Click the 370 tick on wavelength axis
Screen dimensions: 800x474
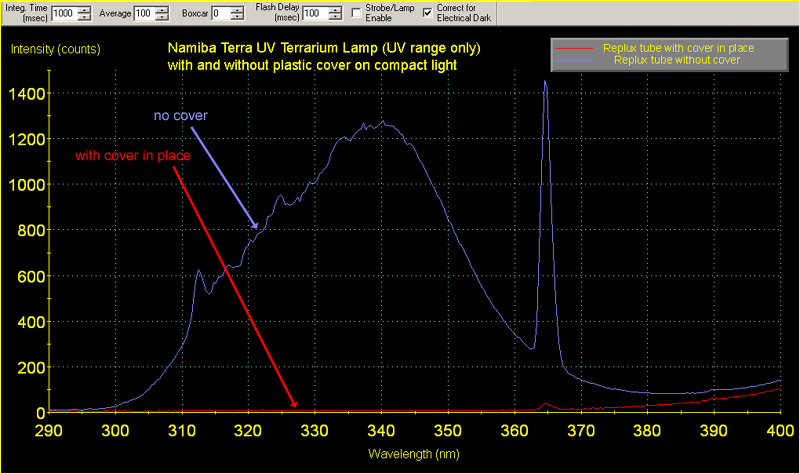[581, 431]
